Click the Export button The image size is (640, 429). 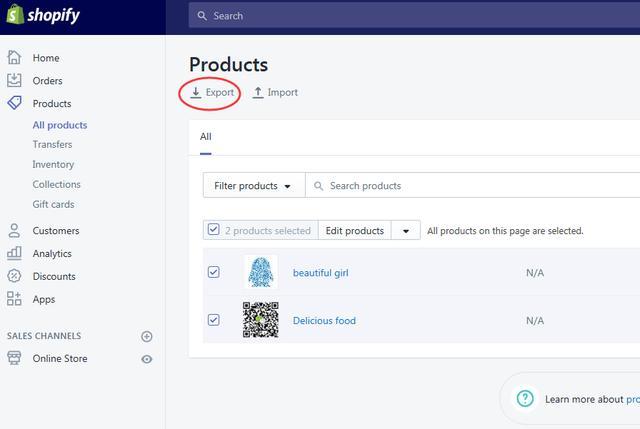212,93
